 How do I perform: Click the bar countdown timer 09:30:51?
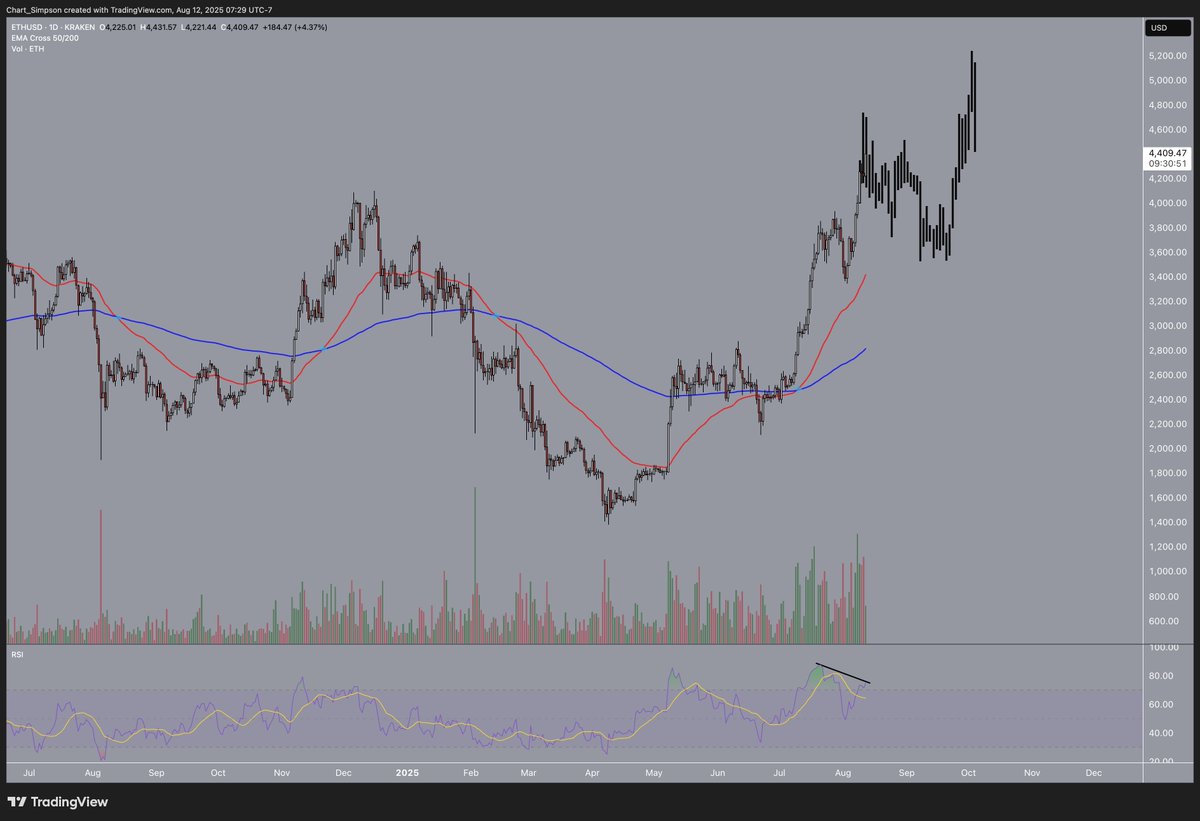[1166, 163]
